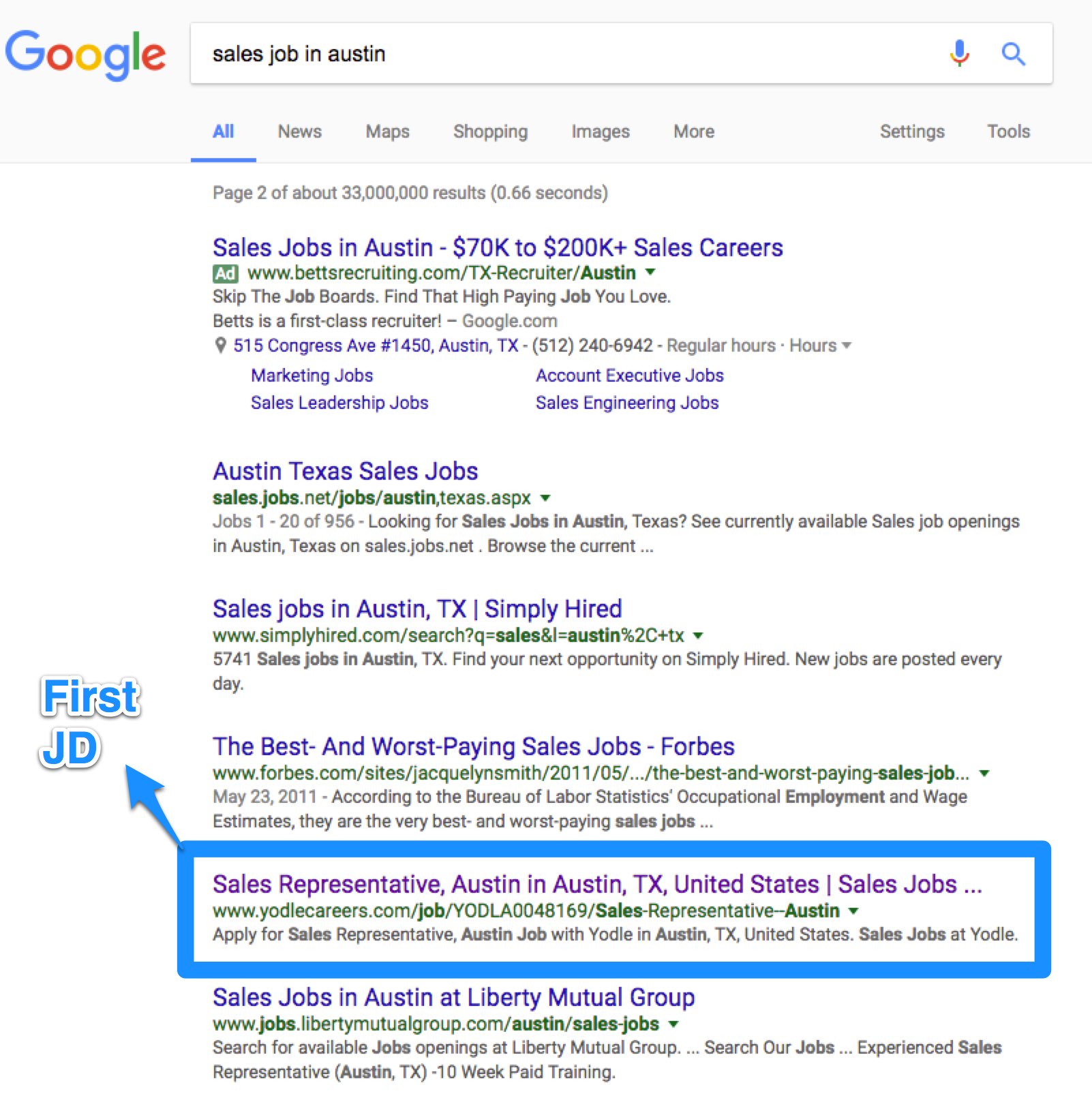The width and height of the screenshot is (1092, 1100).
Task: Expand the libertymutualgroup.com URL arrow
Action: click(x=673, y=1024)
